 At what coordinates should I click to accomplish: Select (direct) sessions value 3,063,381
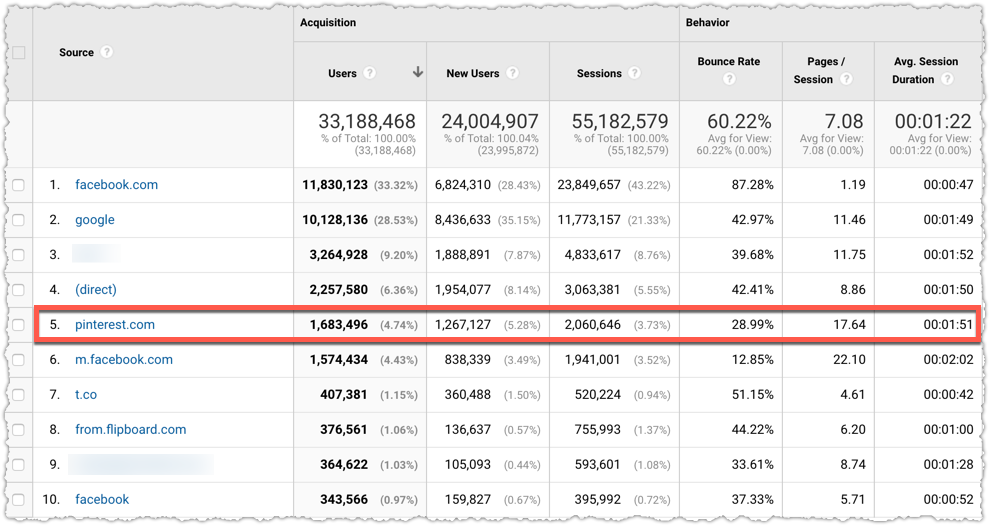pos(593,290)
